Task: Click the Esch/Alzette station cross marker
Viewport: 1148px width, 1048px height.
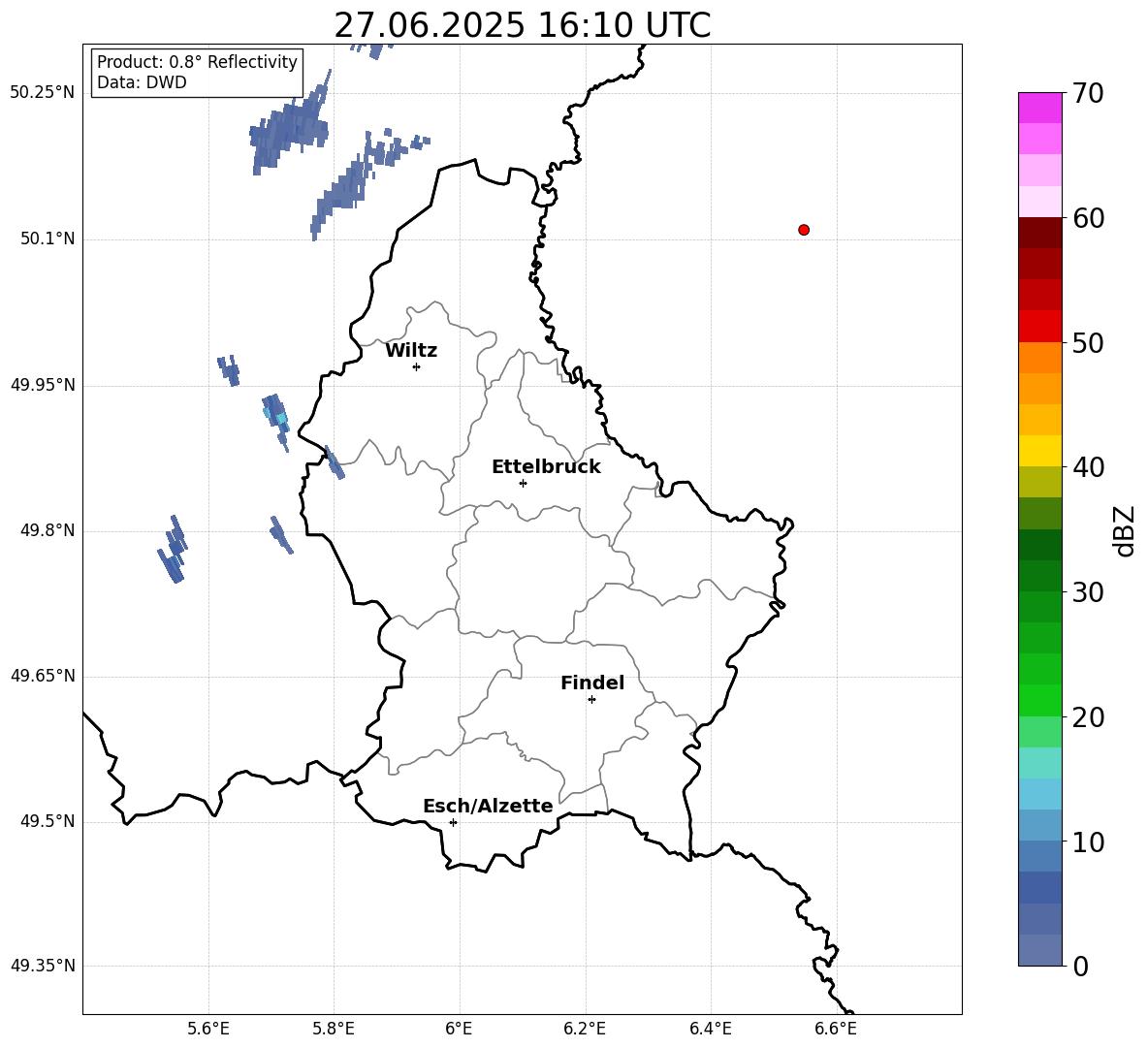Action: coord(453,822)
